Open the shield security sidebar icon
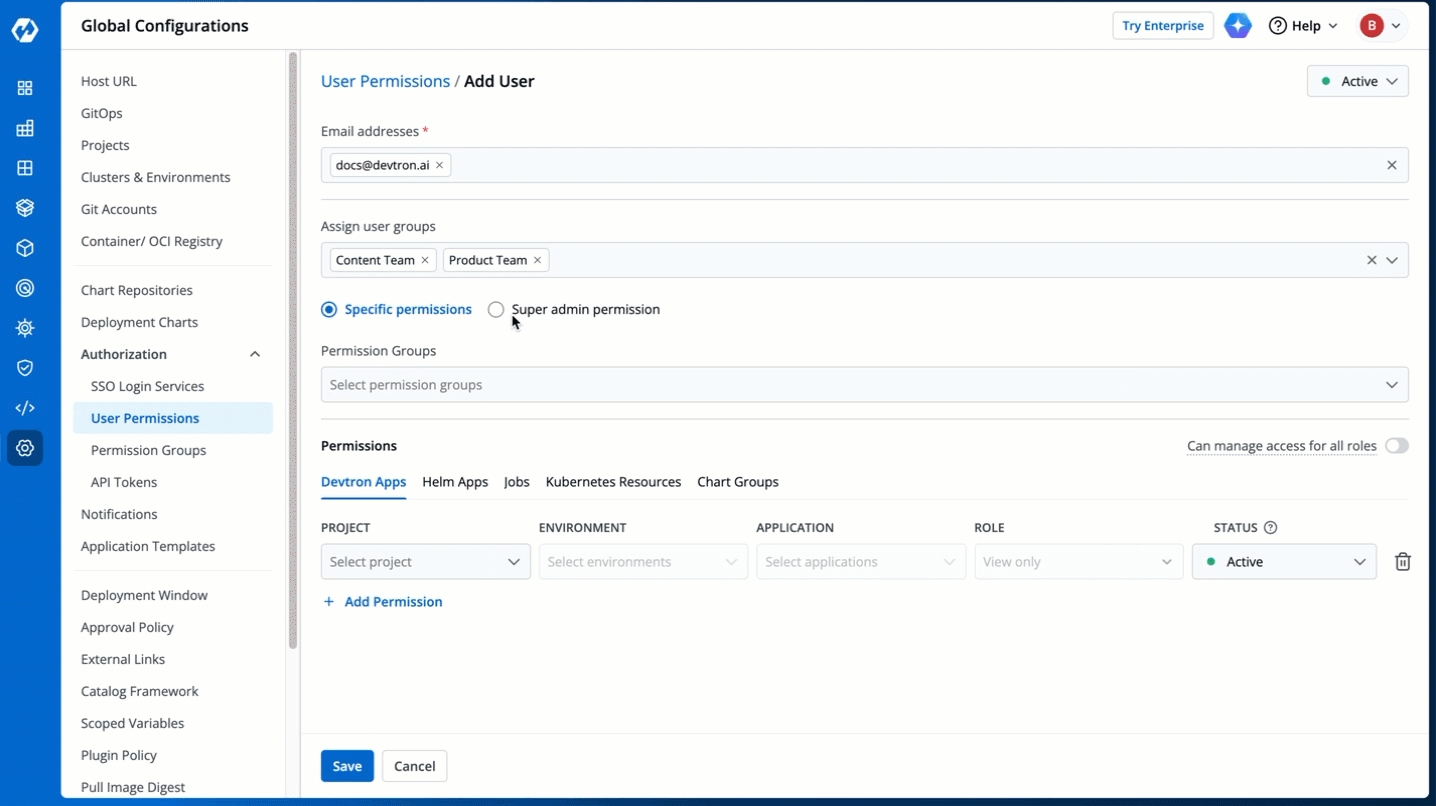 coord(25,368)
